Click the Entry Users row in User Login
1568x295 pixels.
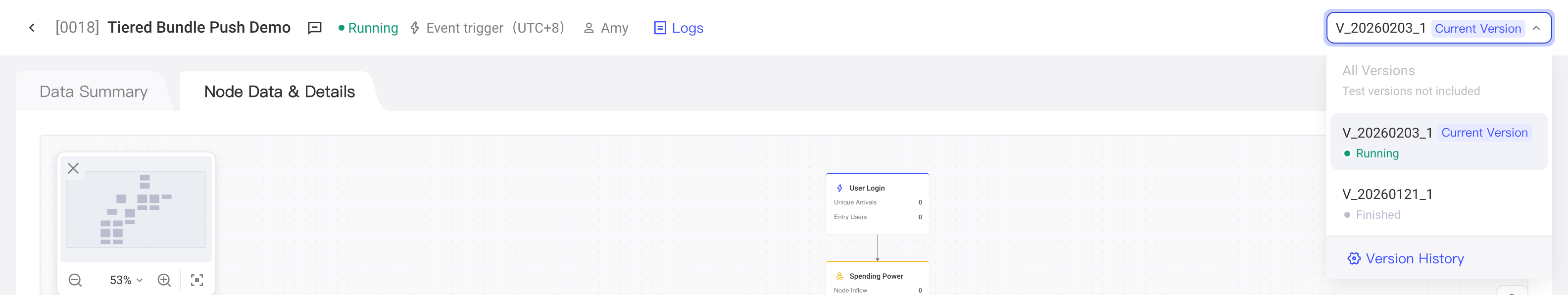(877, 217)
